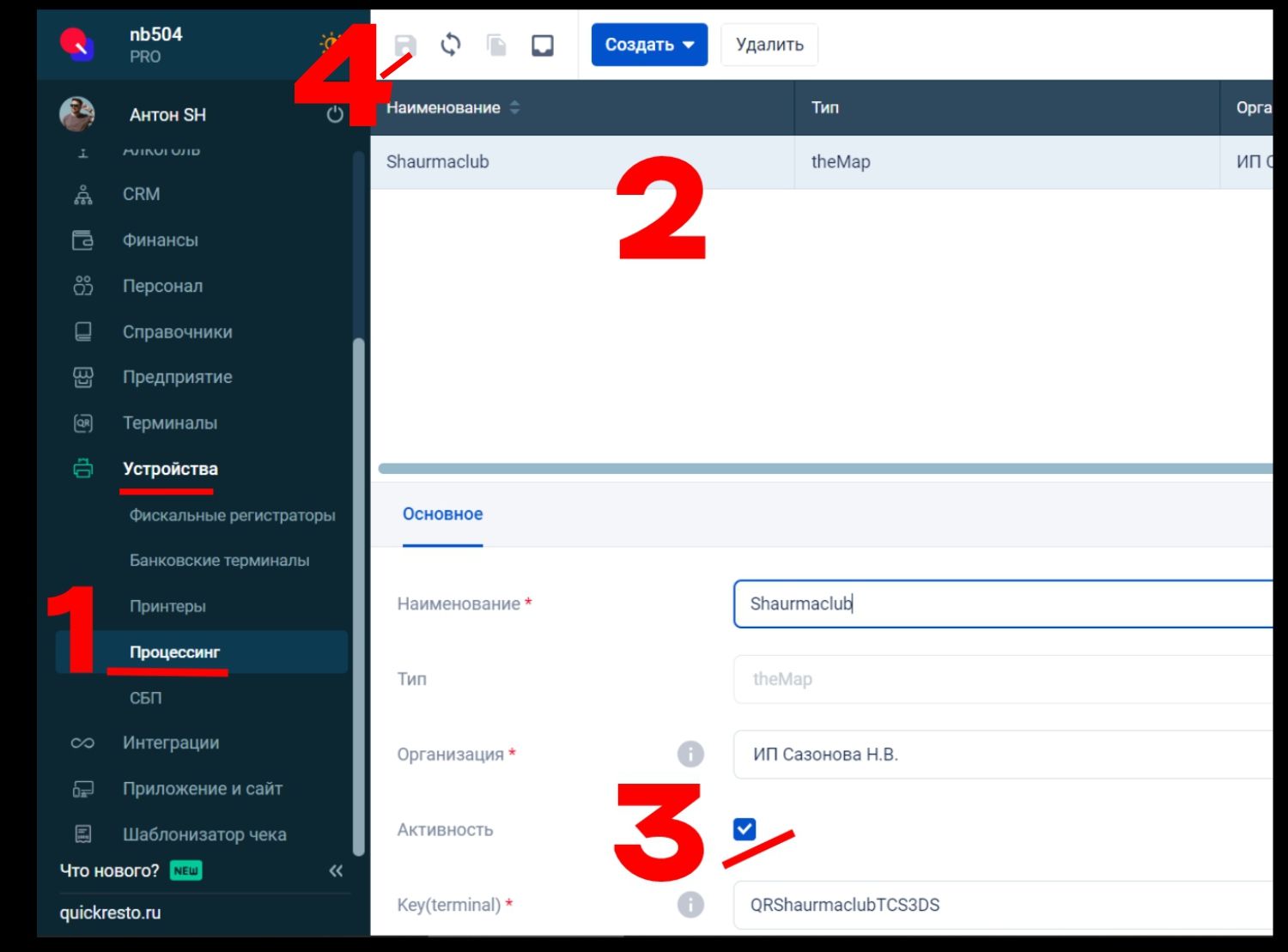This screenshot has height=952, width=1288.
Task: Click the NEW badge near Что нового
Action: click(x=186, y=870)
